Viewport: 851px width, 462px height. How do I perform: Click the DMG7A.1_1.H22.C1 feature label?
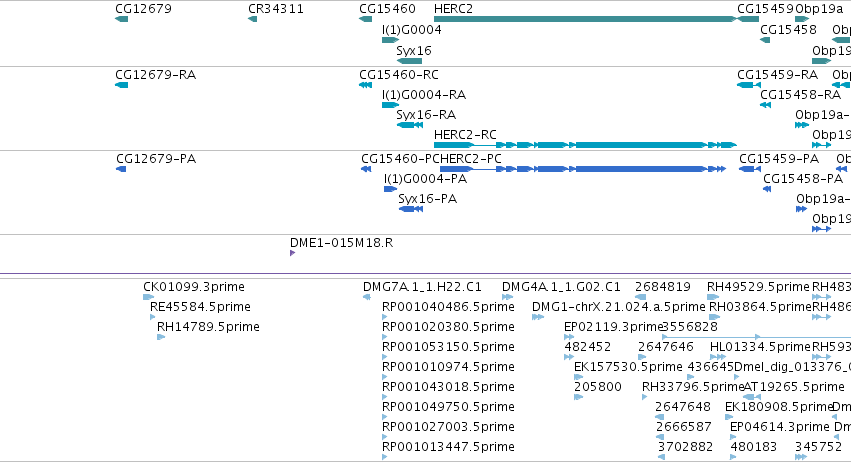[x=422, y=287]
